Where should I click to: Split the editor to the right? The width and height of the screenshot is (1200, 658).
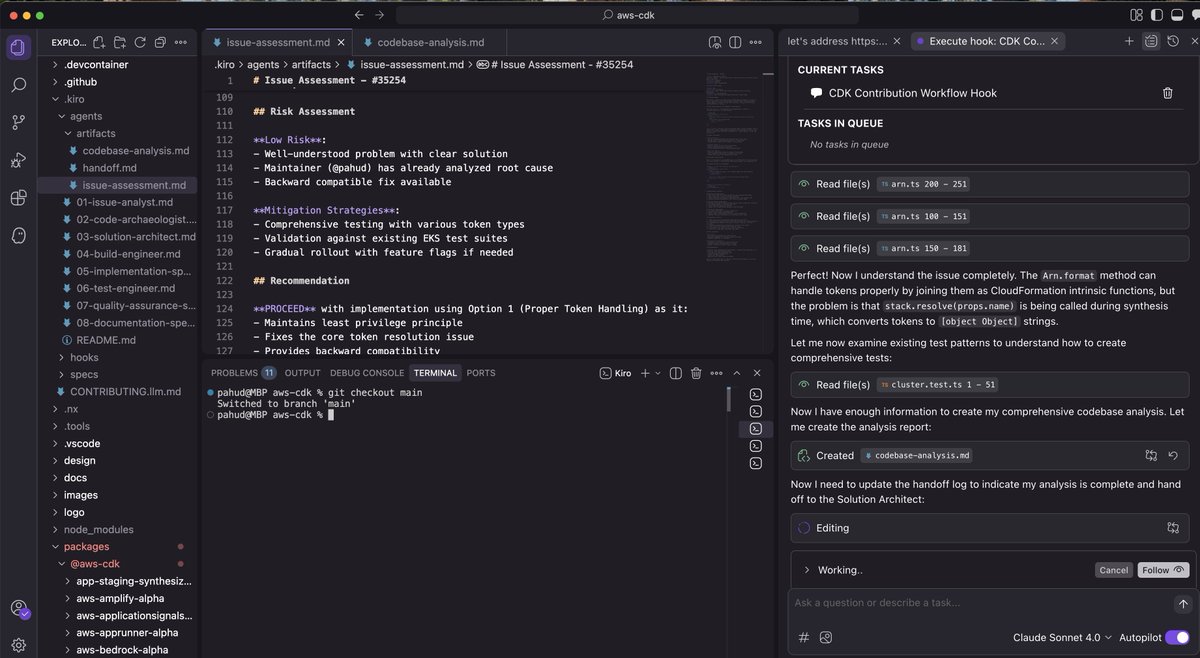coord(735,42)
